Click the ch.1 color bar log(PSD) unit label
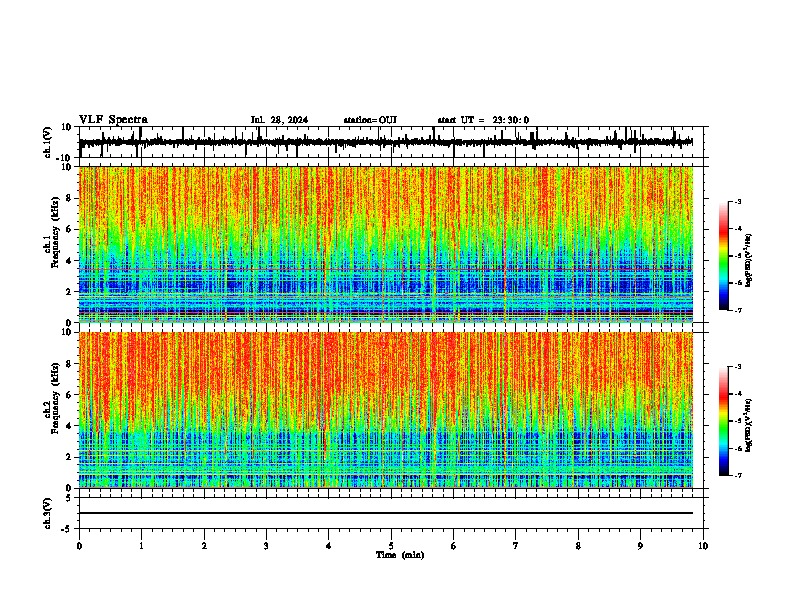792x612 pixels. 748,260
